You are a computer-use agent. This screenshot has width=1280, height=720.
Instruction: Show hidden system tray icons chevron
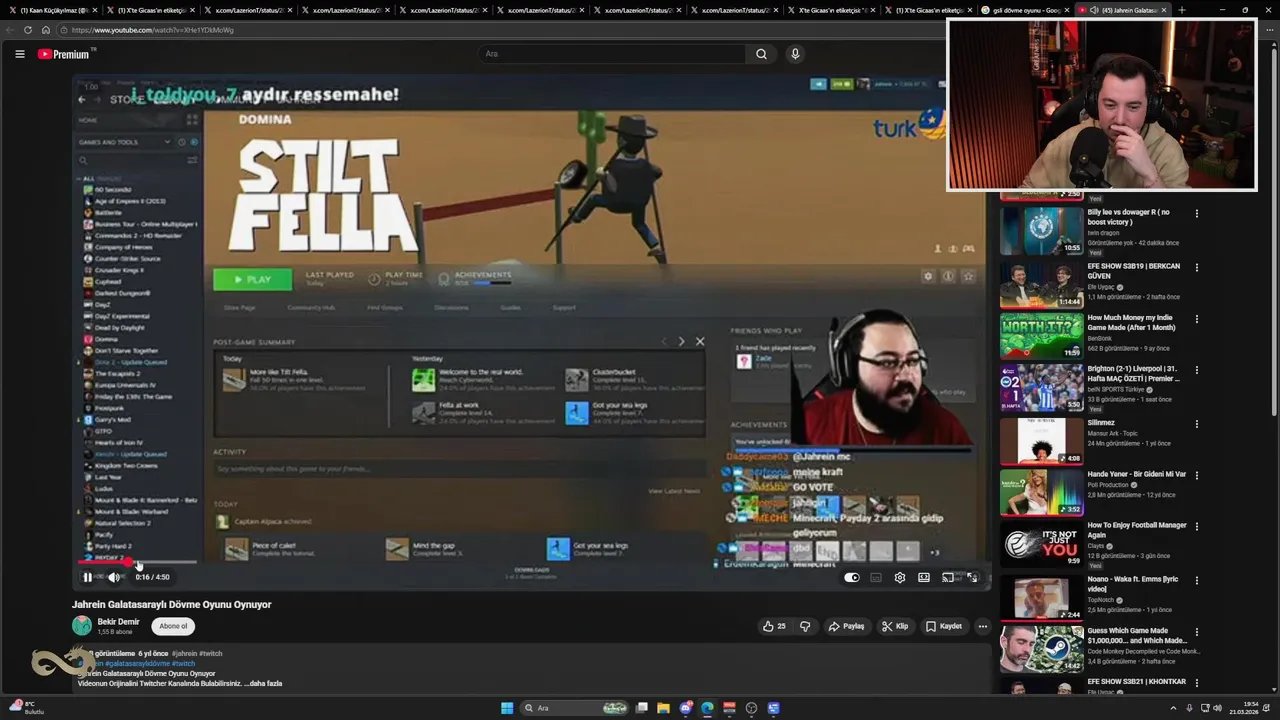[1174, 708]
